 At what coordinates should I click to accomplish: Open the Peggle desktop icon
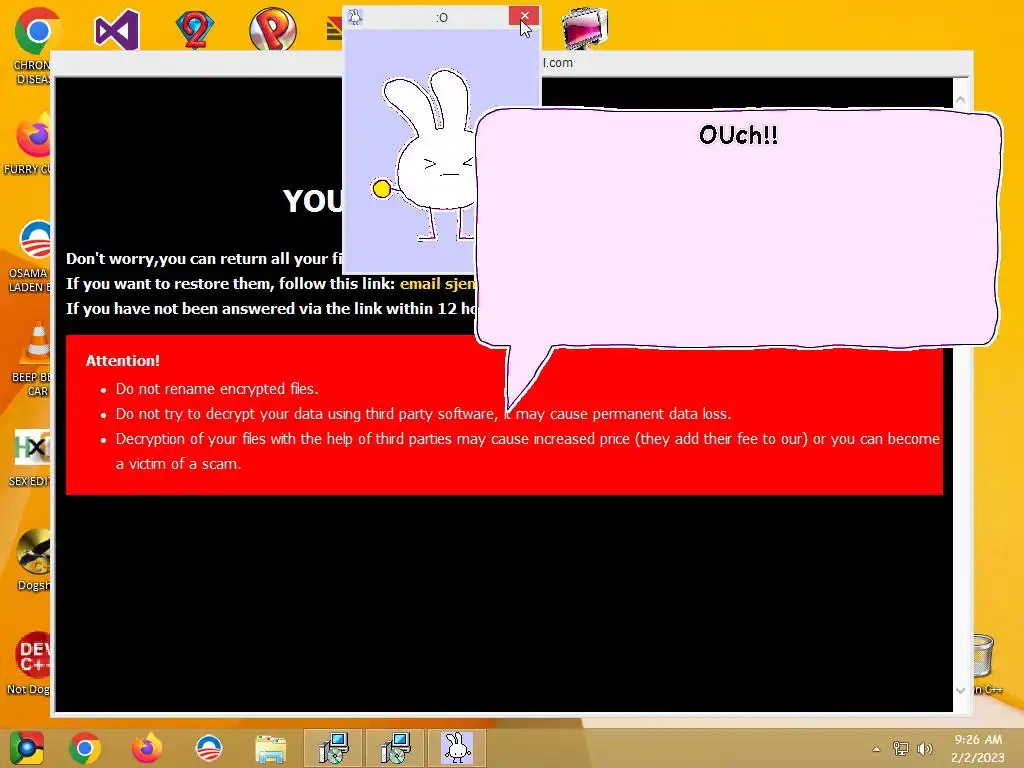tap(273, 29)
